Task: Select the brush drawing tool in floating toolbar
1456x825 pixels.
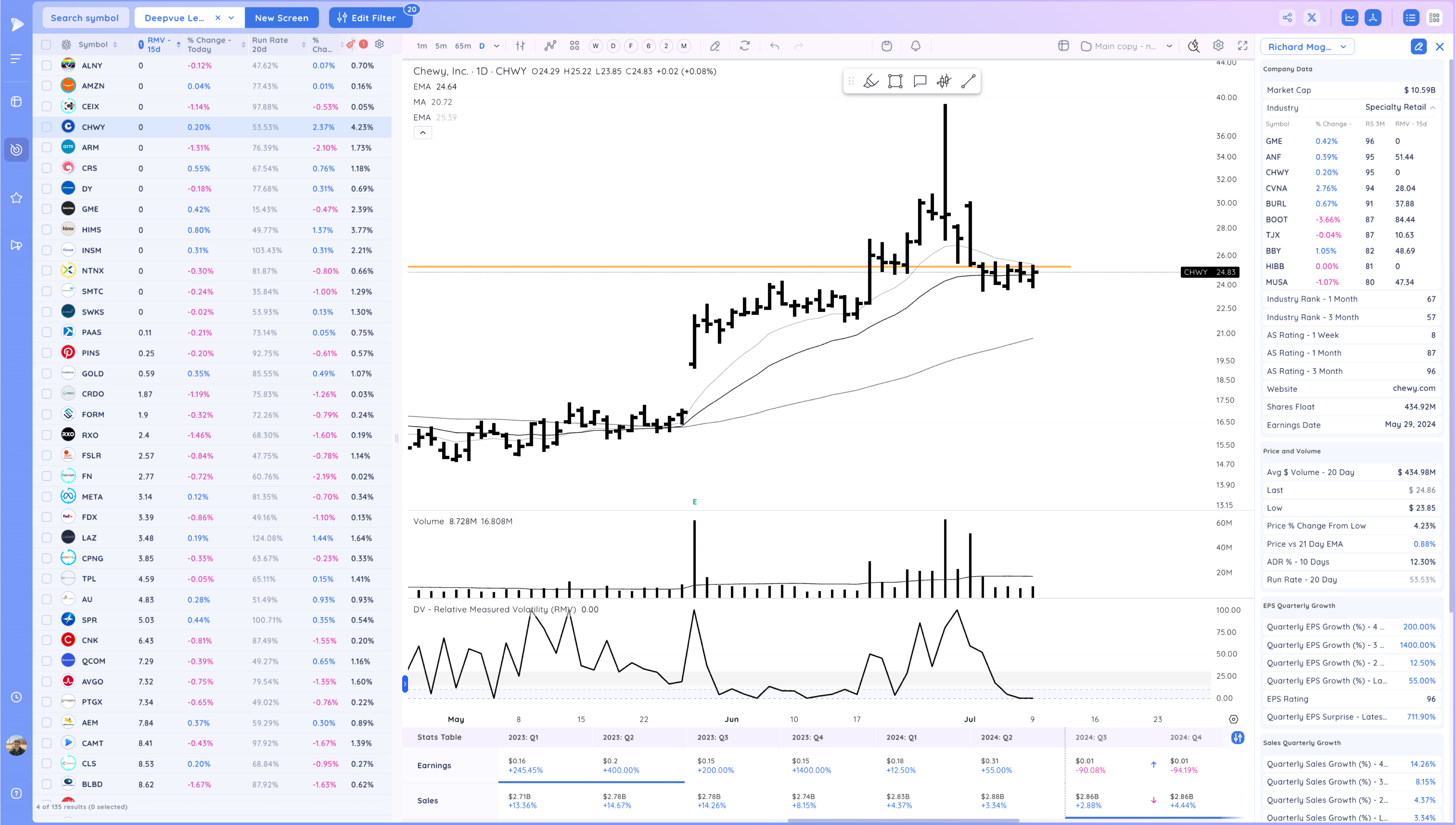Action: pos(870,81)
